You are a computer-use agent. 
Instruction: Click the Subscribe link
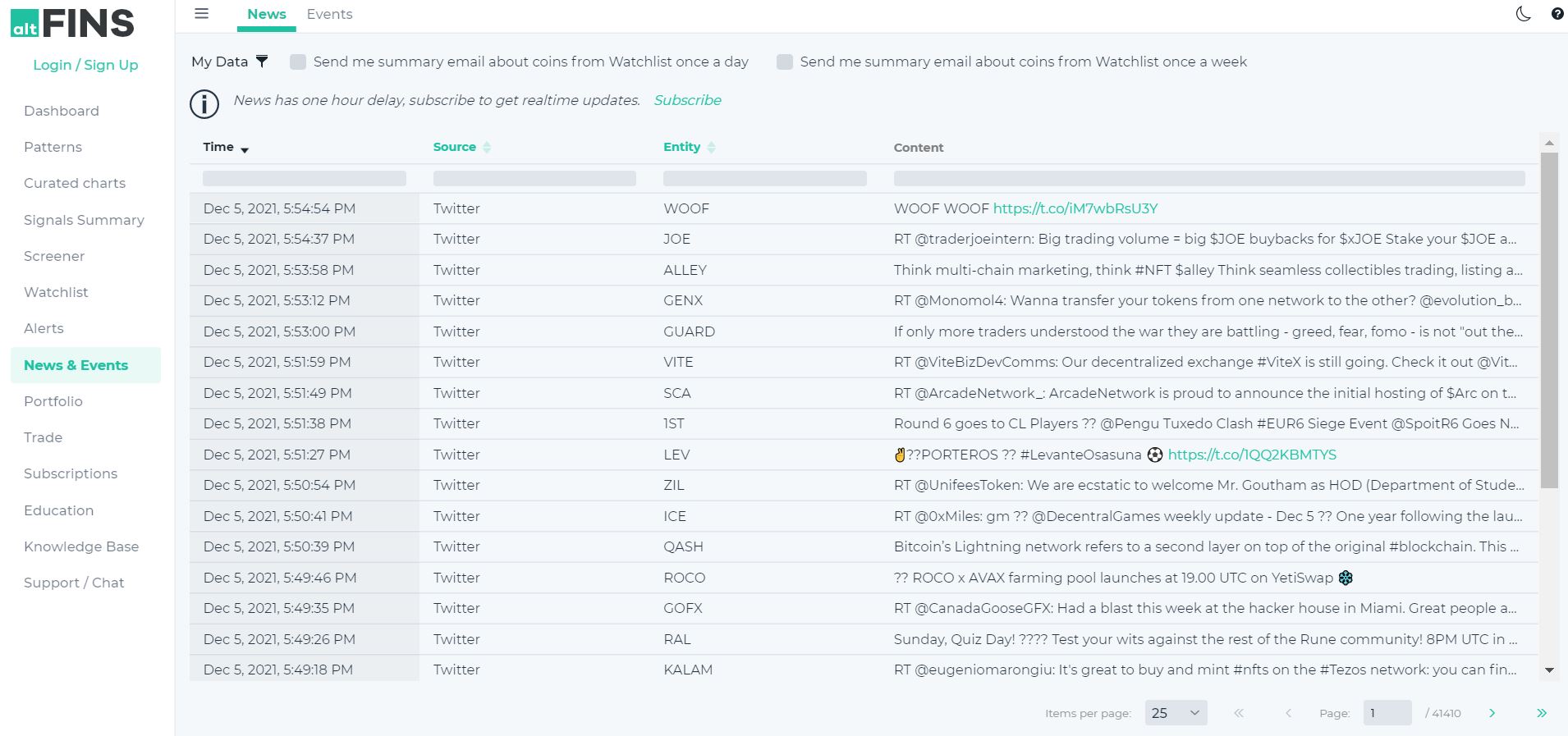[x=688, y=100]
